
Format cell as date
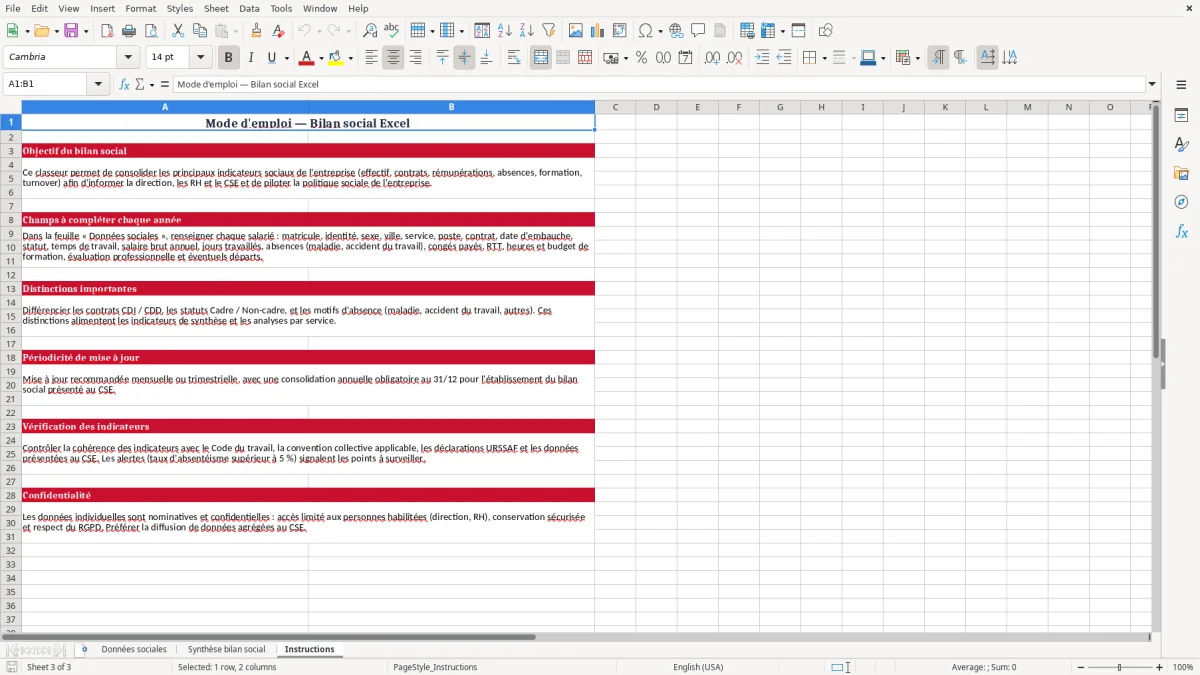685,58
